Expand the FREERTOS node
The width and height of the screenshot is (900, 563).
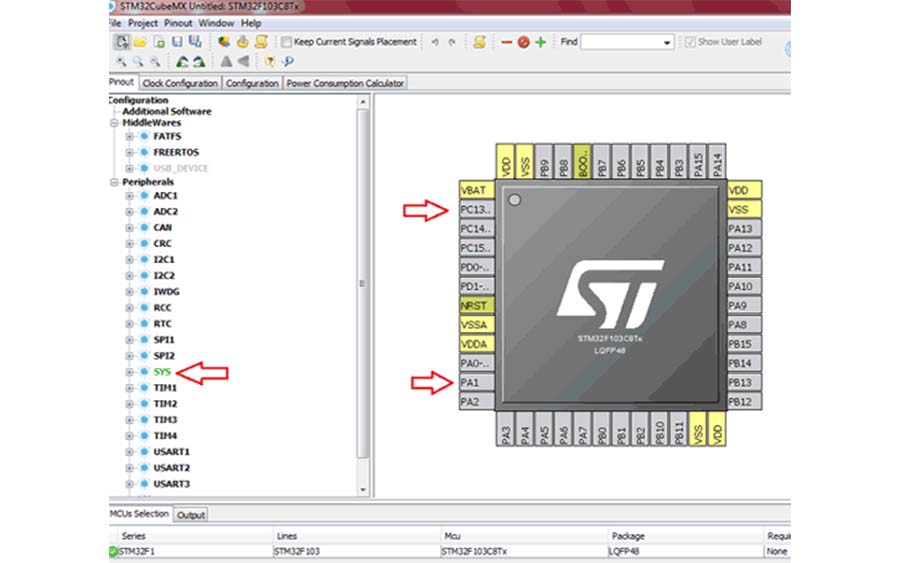pyautogui.click(x=129, y=153)
